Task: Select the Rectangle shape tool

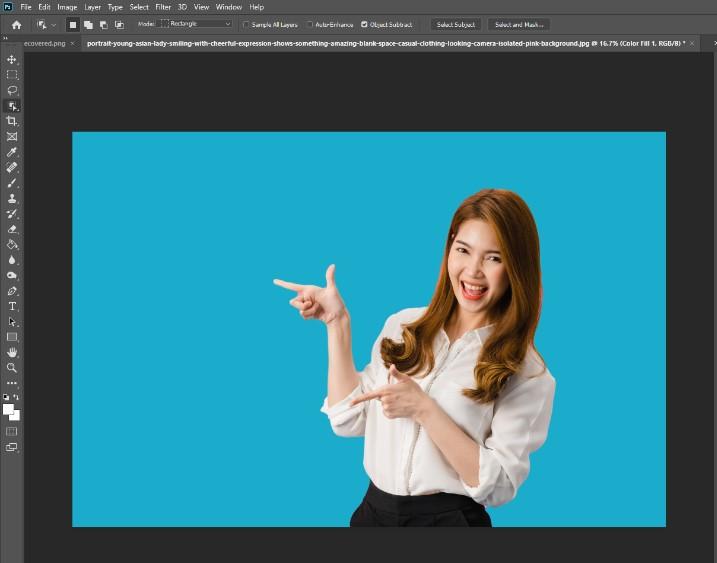Action: pyautogui.click(x=12, y=337)
